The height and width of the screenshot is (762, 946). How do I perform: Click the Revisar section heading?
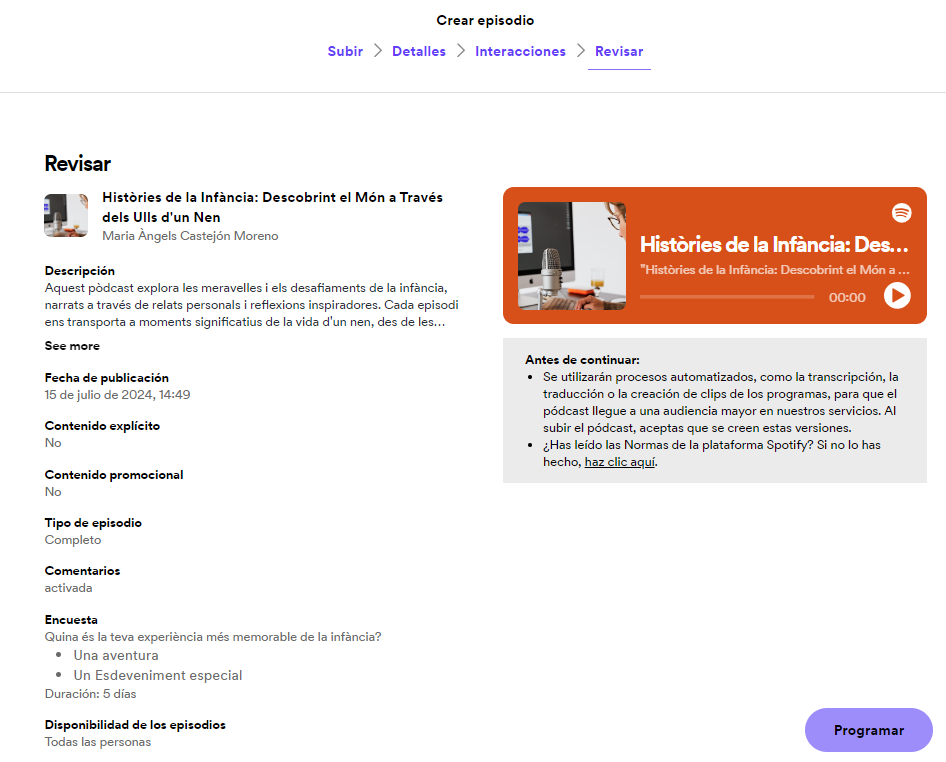tap(78, 164)
